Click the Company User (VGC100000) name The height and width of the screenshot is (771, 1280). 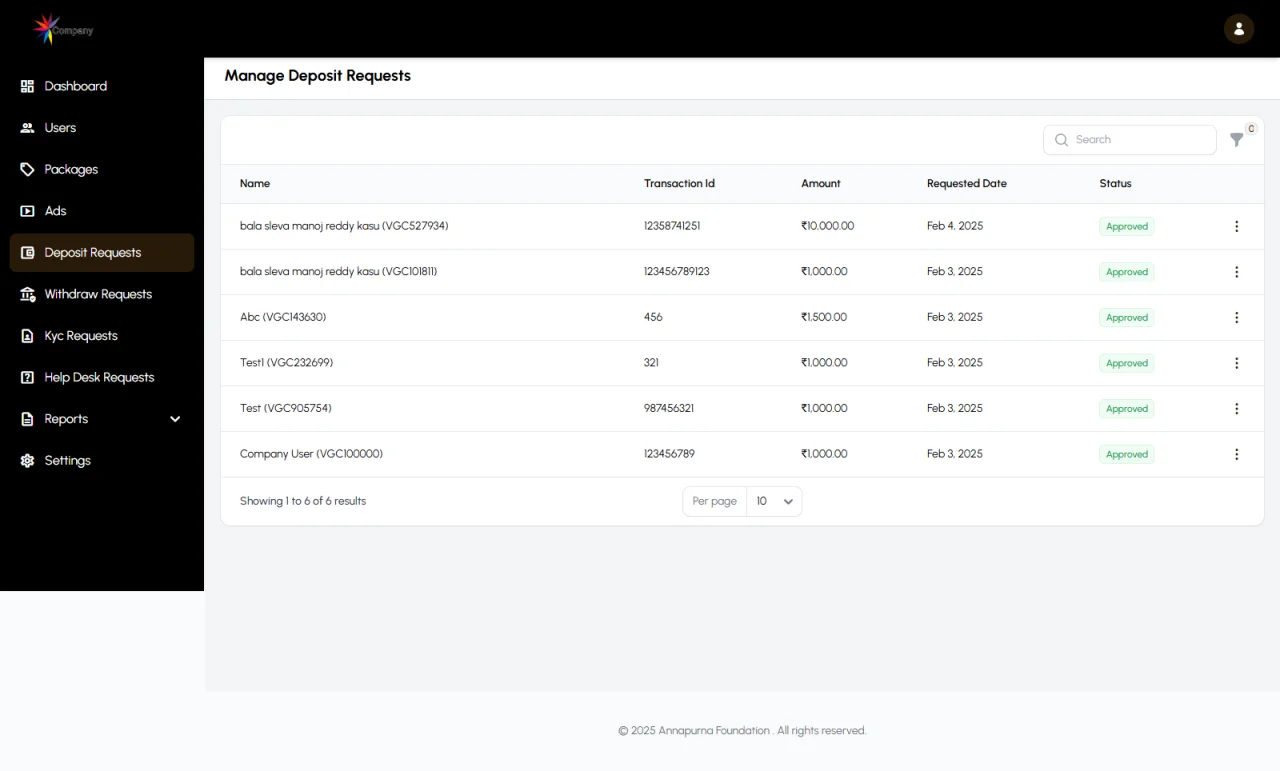tap(311, 454)
